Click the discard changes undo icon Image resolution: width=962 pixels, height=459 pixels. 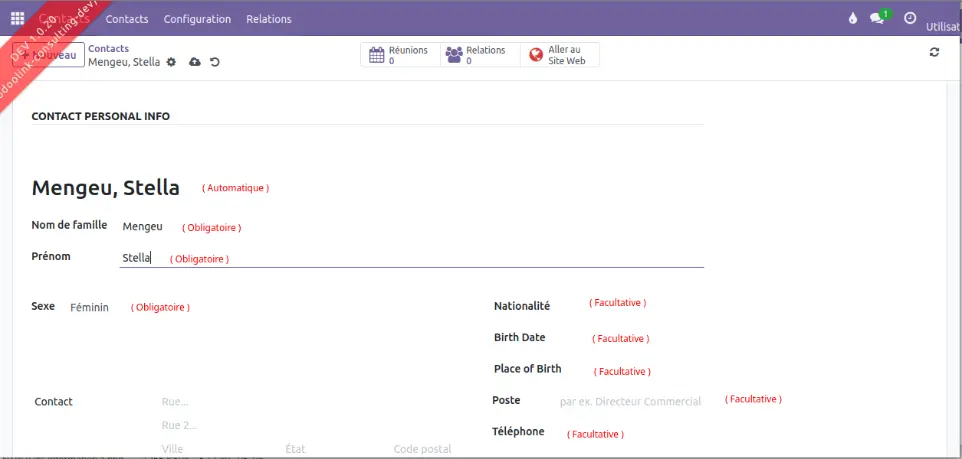(x=214, y=62)
